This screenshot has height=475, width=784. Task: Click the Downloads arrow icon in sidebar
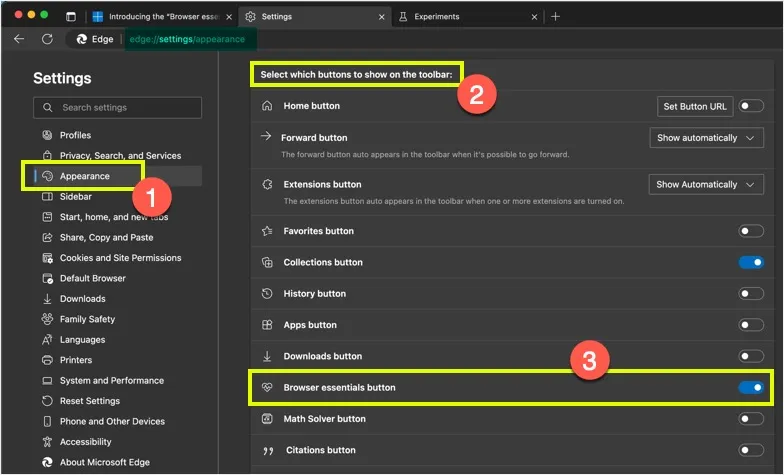[x=47, y=299]
